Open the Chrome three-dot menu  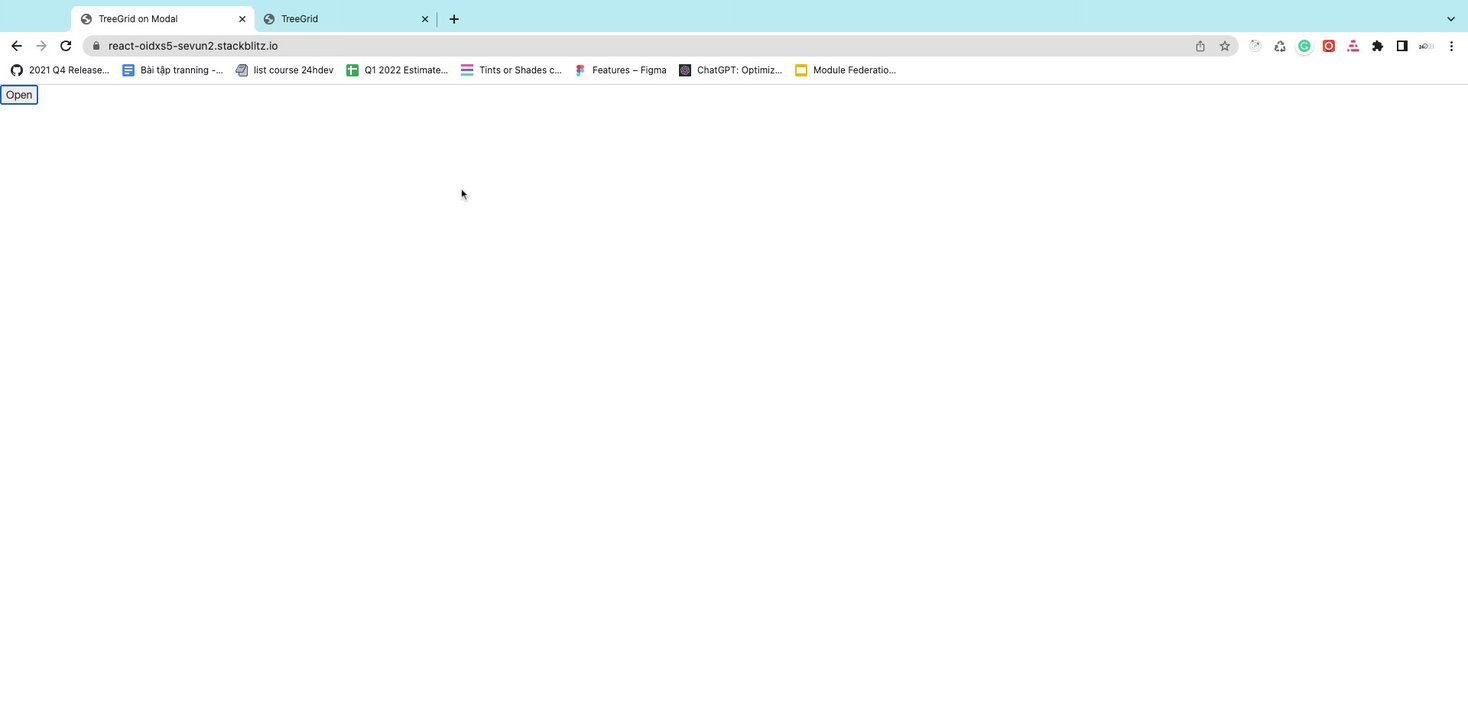pos(1451,46)
